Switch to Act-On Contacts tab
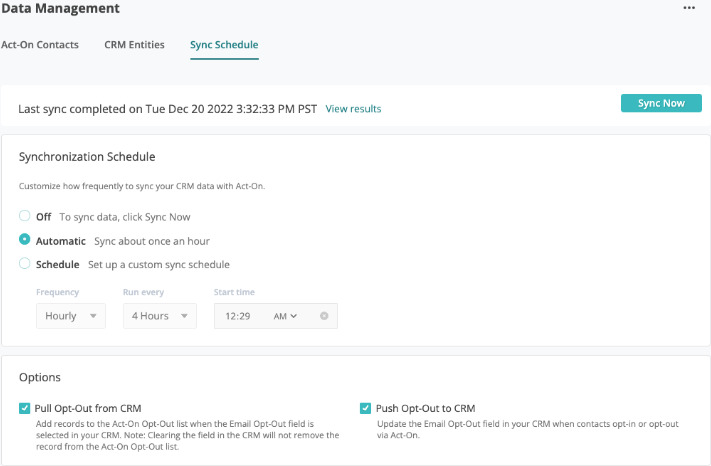 pyautogui.click(x=40, y=45)
